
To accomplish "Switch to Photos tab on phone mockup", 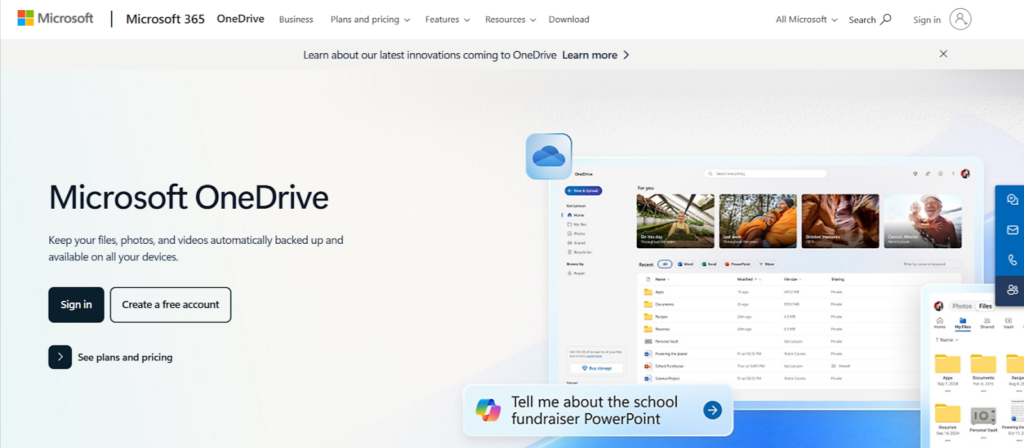I will pos(962,306).
